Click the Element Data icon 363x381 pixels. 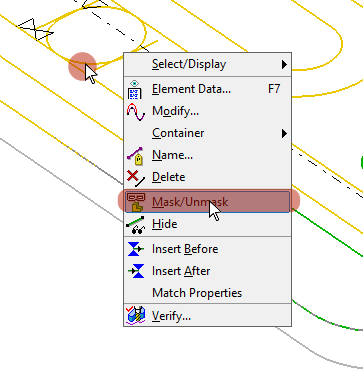click(x=135, y=89)
